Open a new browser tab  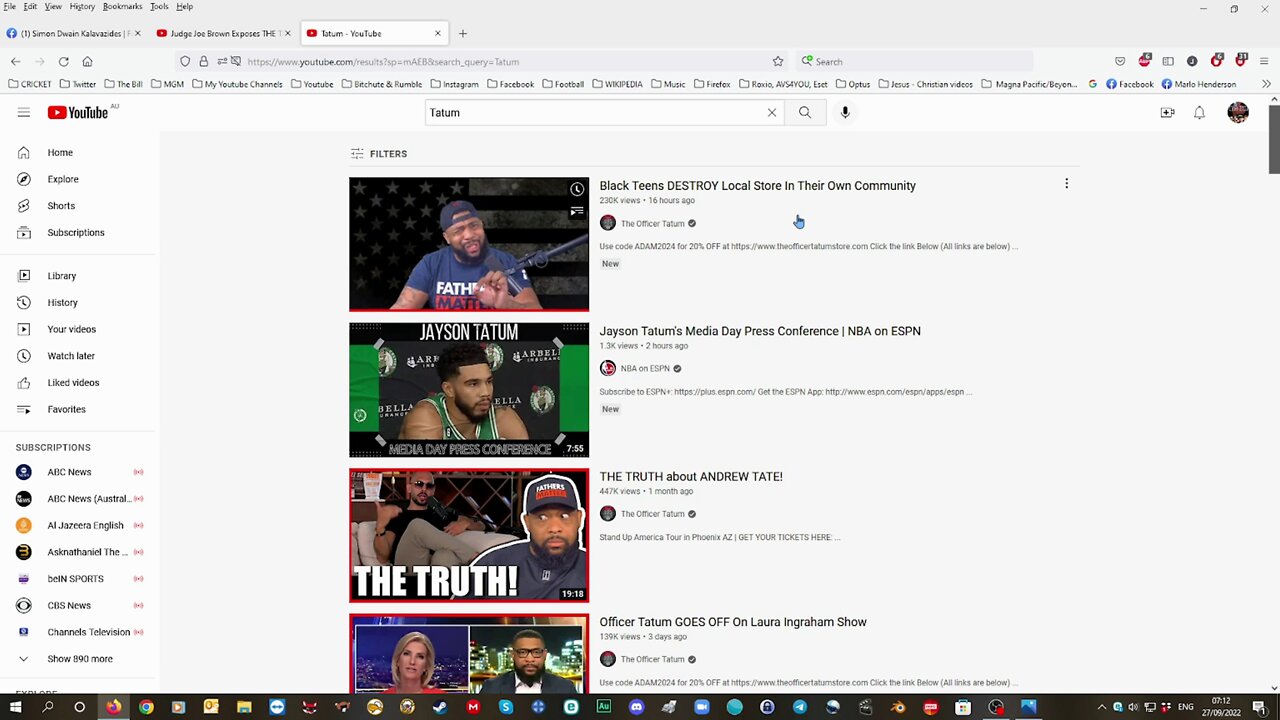[462, 33]
